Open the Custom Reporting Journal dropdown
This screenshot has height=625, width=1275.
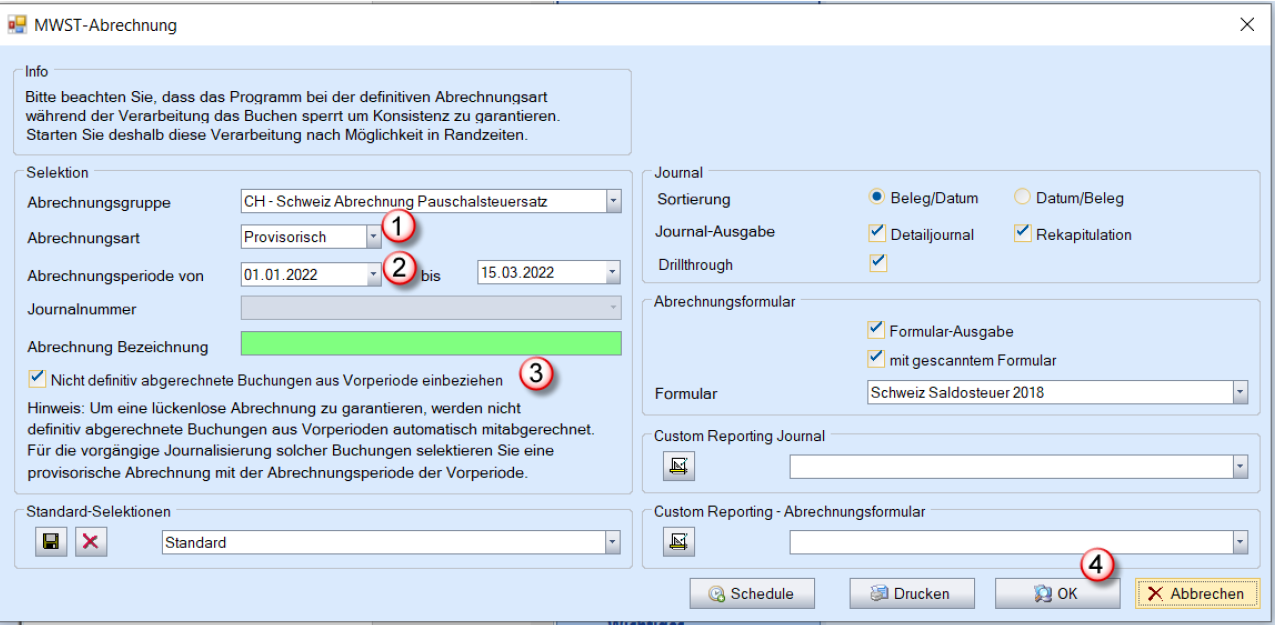(x=1241, y=467)
